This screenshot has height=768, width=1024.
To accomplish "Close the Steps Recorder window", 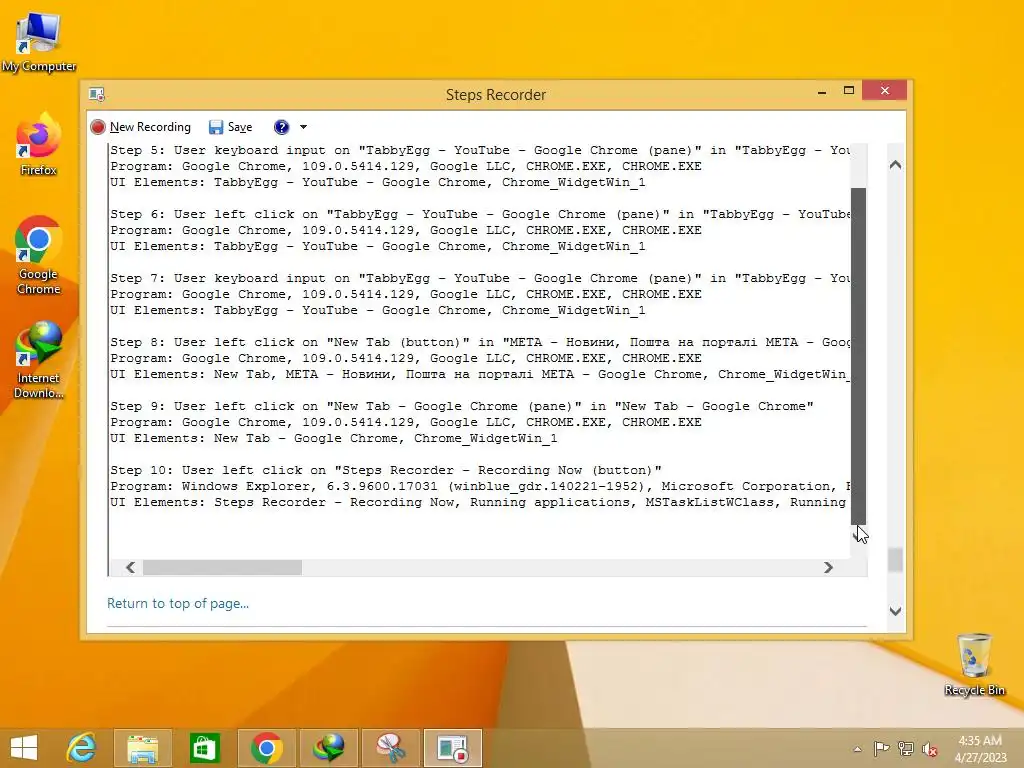I will click(x=884, y=90).
